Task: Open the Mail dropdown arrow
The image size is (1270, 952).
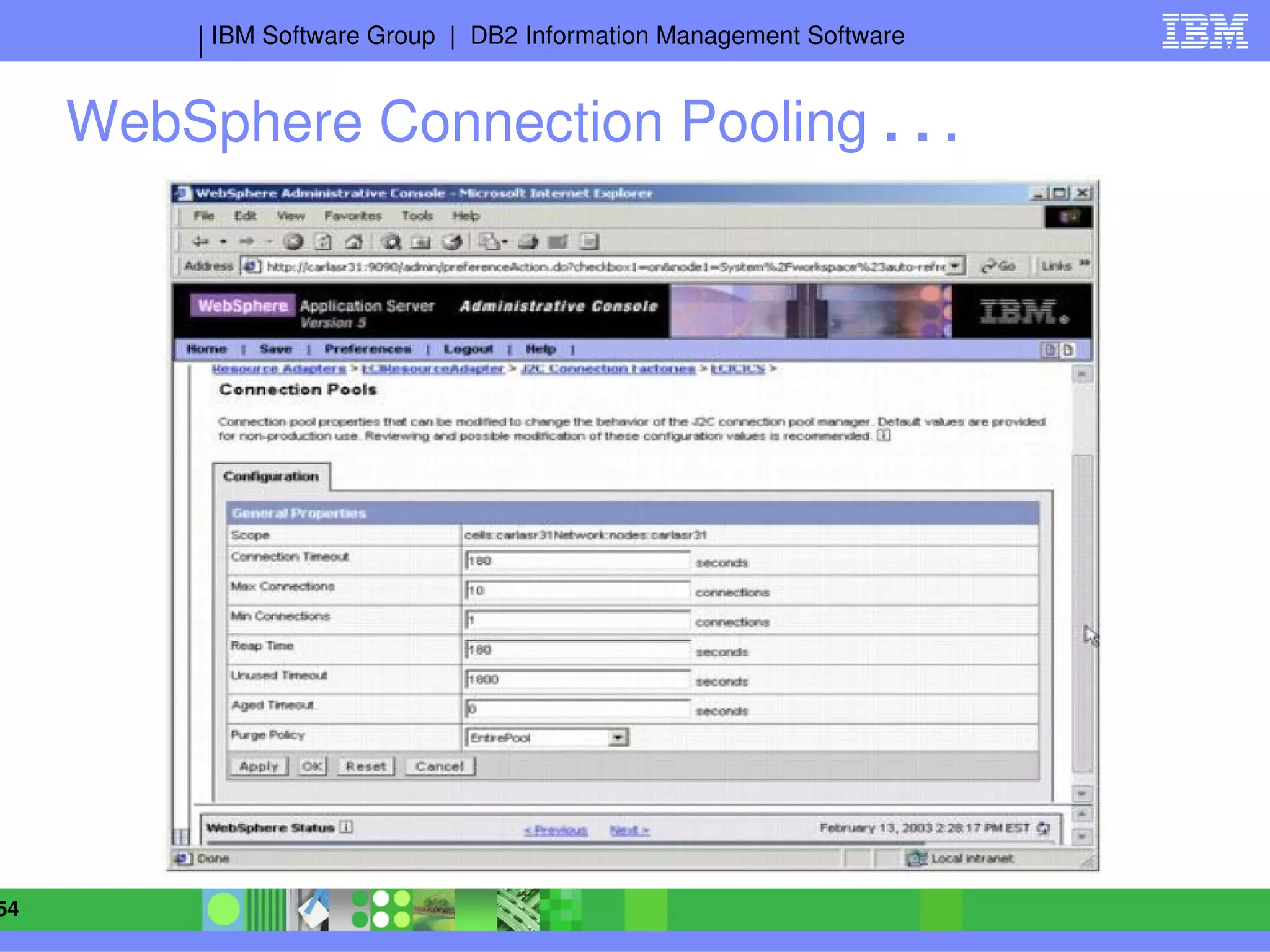Action: (505, 242)
